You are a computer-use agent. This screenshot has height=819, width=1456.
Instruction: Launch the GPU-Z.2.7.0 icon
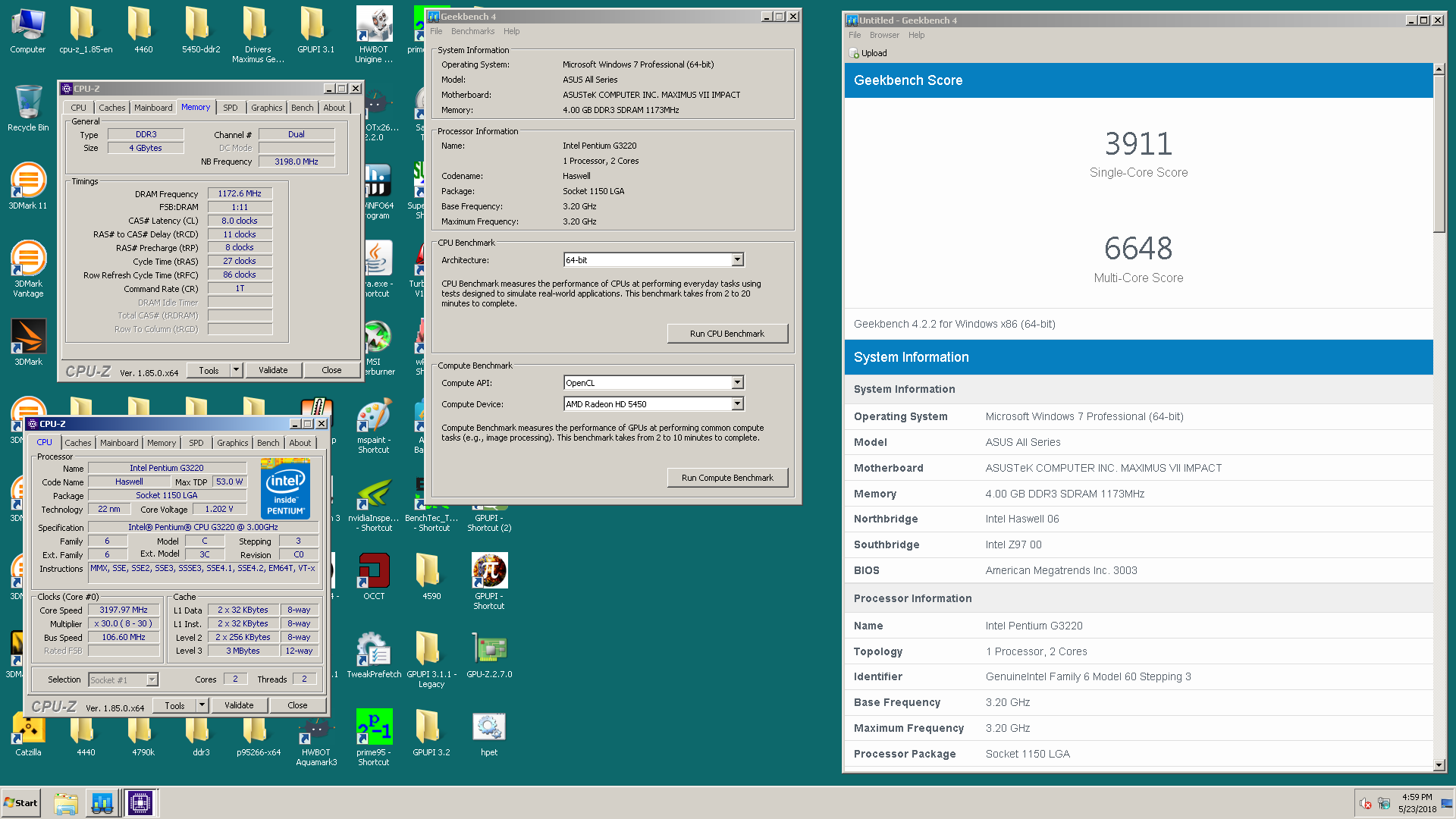click(489, 654)
